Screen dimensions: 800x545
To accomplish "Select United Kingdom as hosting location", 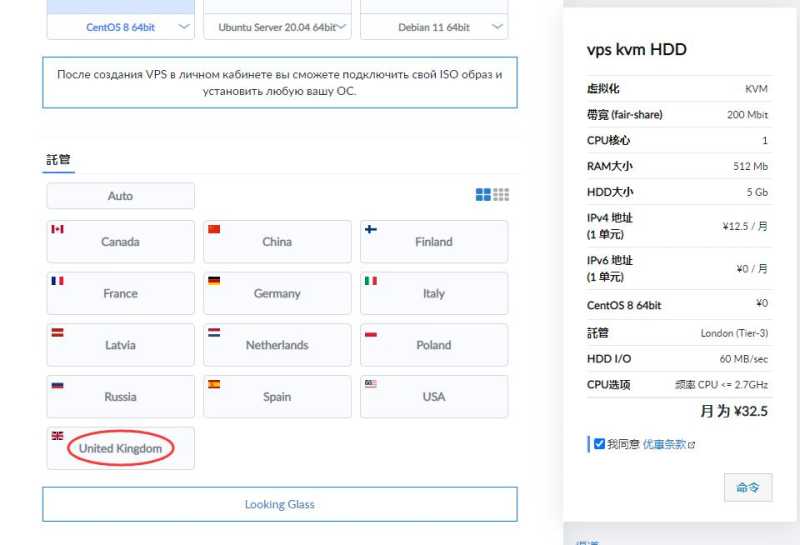I will click(x=120, y=448).
